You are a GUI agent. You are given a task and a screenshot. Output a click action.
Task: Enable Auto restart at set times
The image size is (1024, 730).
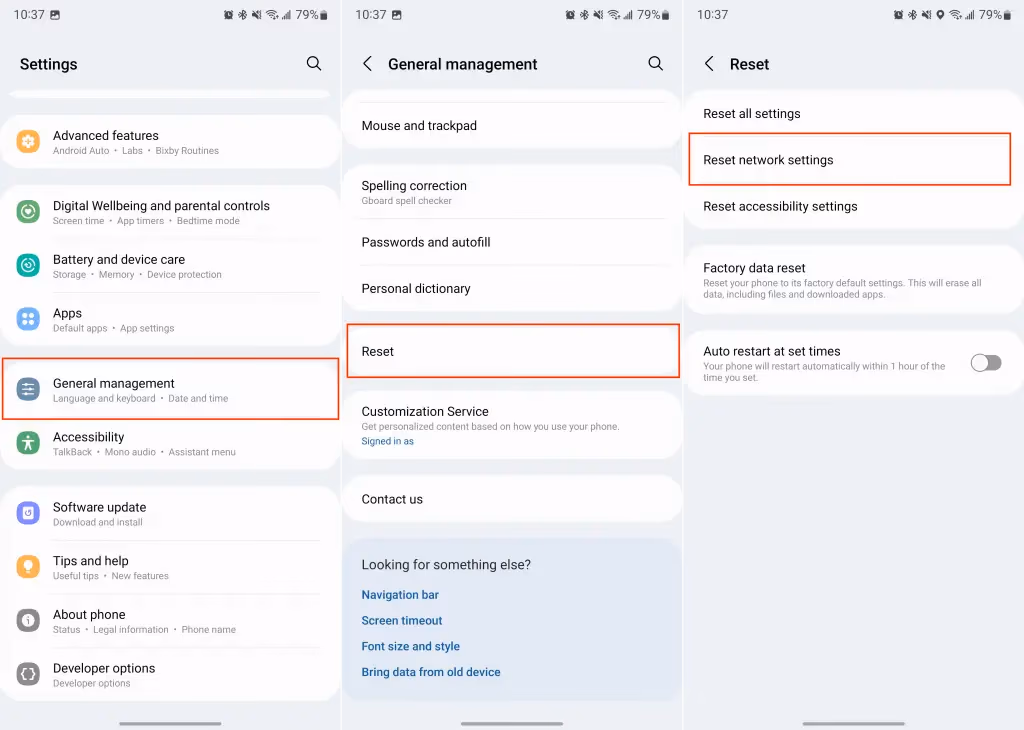985,362
